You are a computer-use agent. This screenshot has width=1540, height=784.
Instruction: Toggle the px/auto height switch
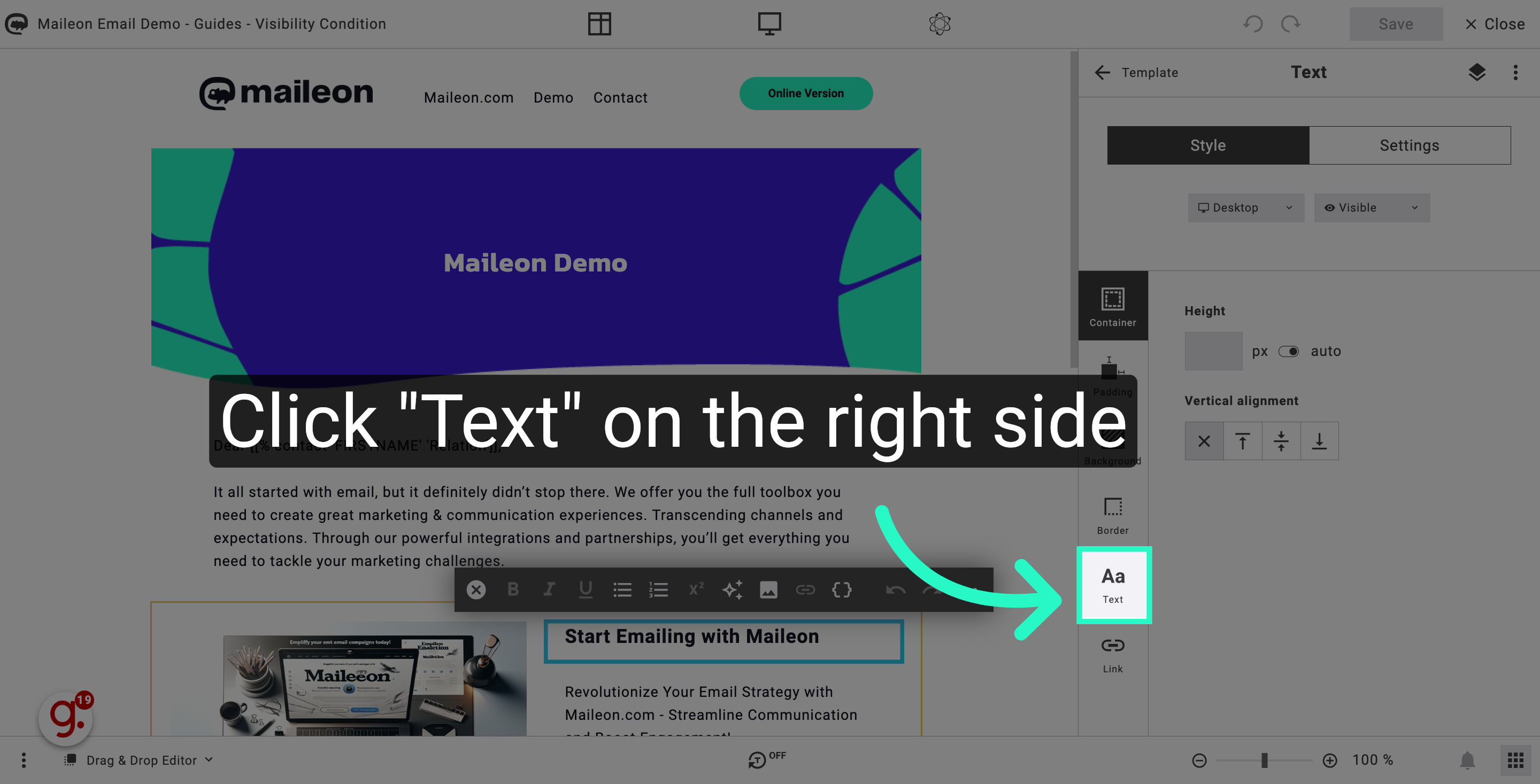point(1288,351)
